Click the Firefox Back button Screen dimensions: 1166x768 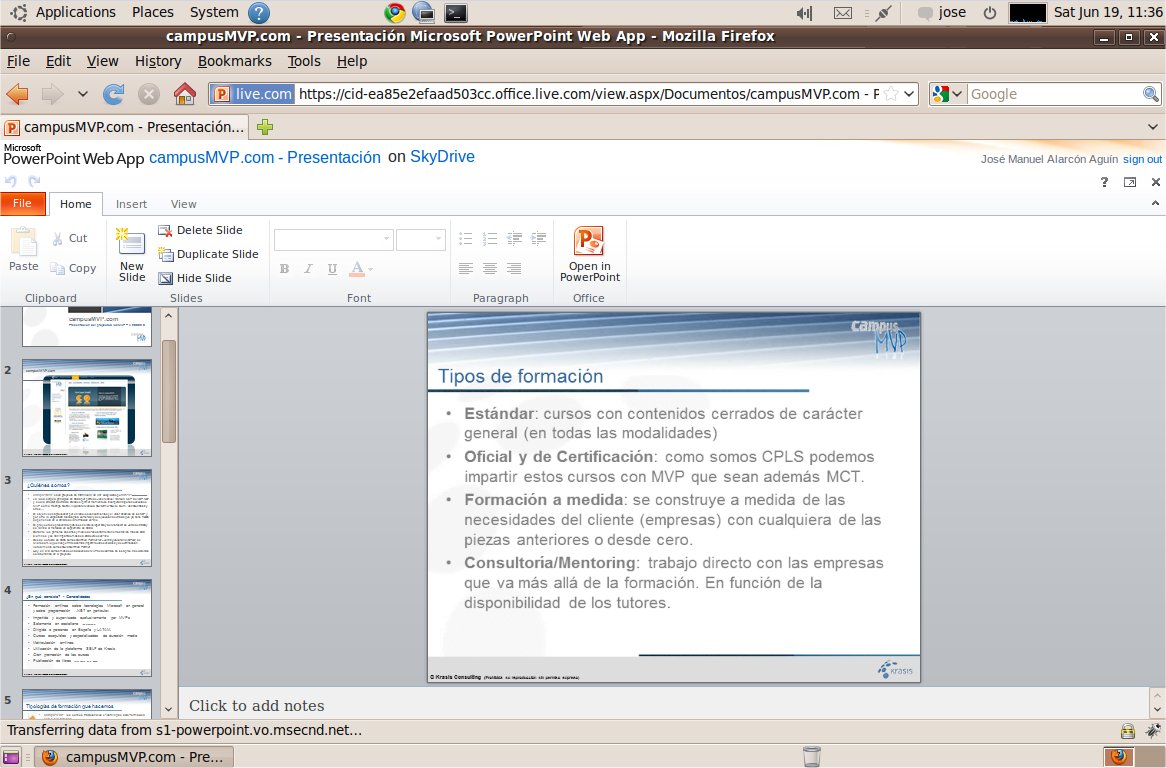pyautogui.click(x=17, y=94)
